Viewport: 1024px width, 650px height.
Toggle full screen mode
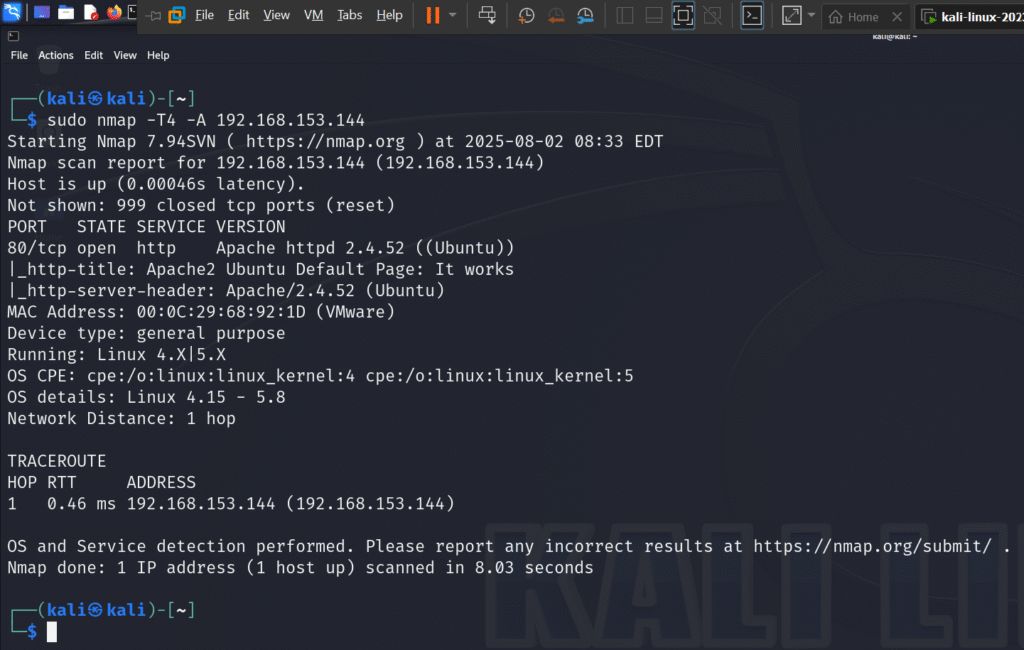[683, 16]
